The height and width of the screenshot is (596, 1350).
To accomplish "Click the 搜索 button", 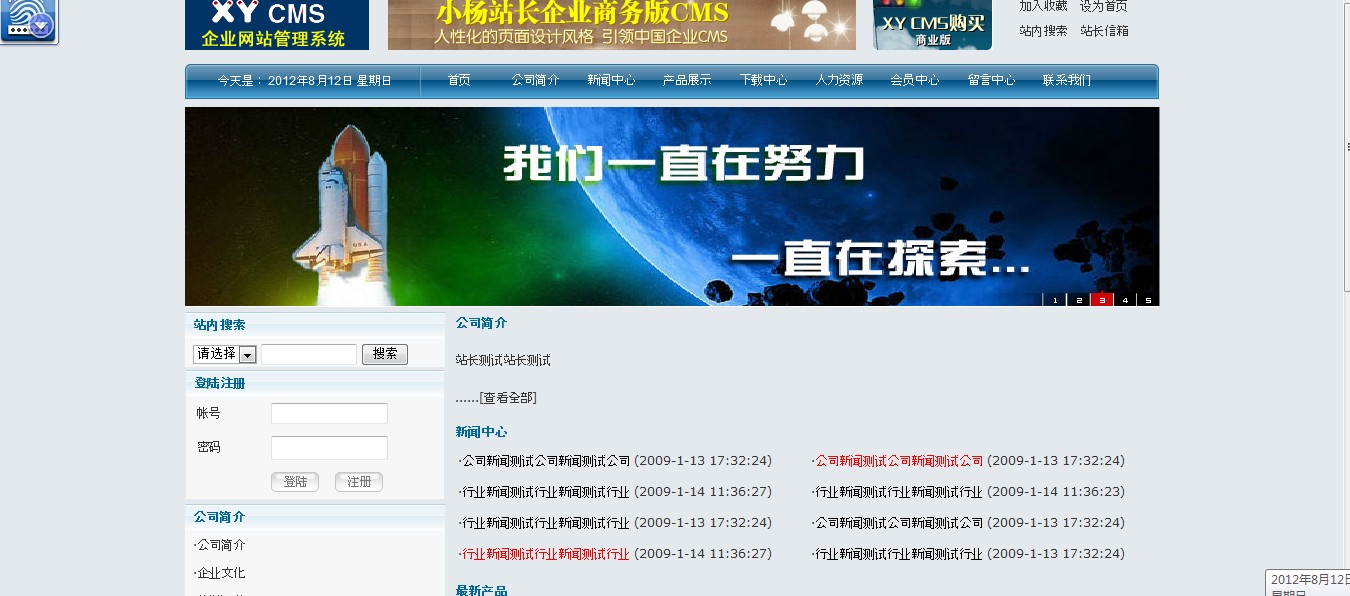I will coord(385,354).
